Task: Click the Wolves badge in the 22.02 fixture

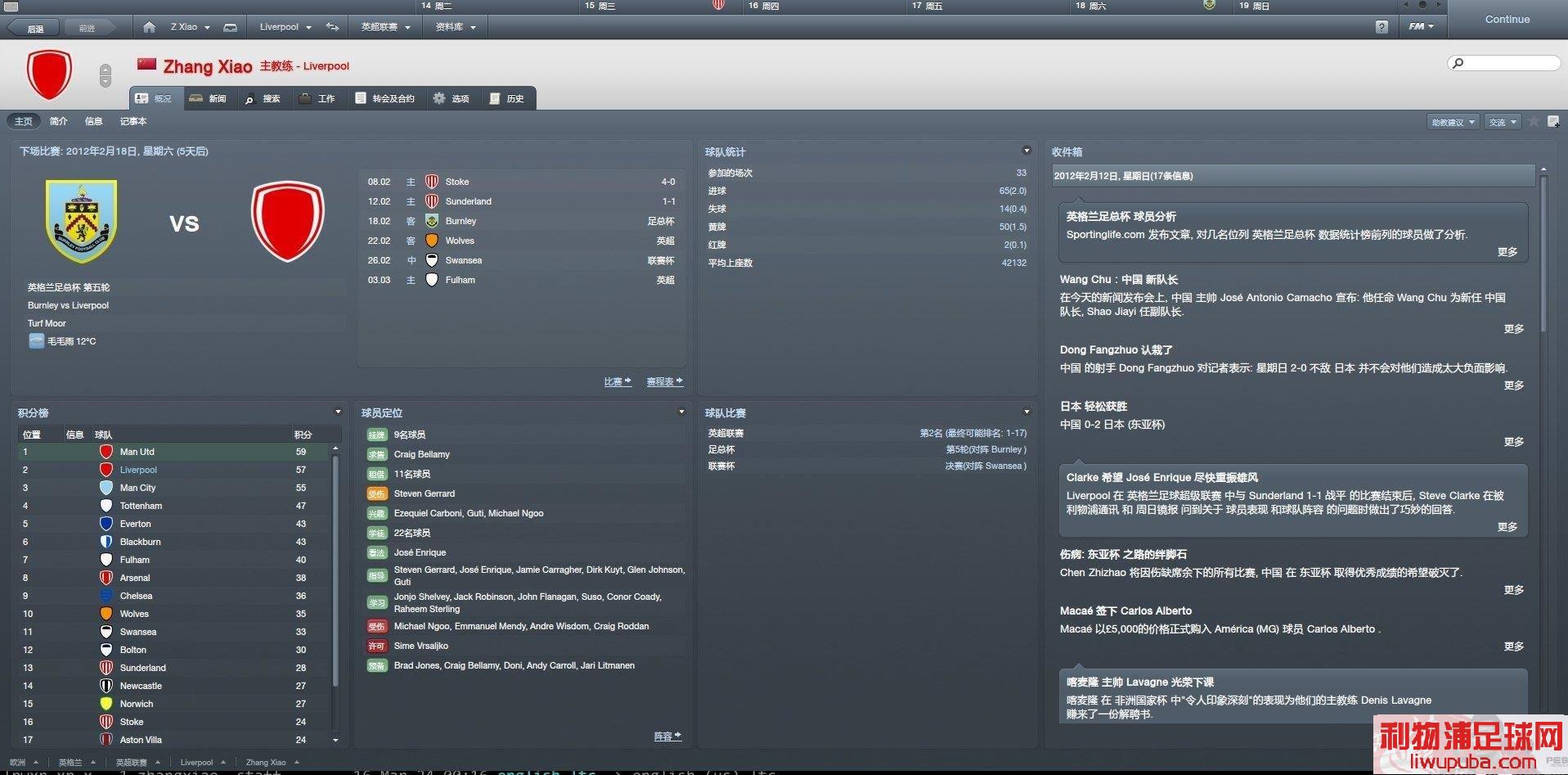Action: 432,241
